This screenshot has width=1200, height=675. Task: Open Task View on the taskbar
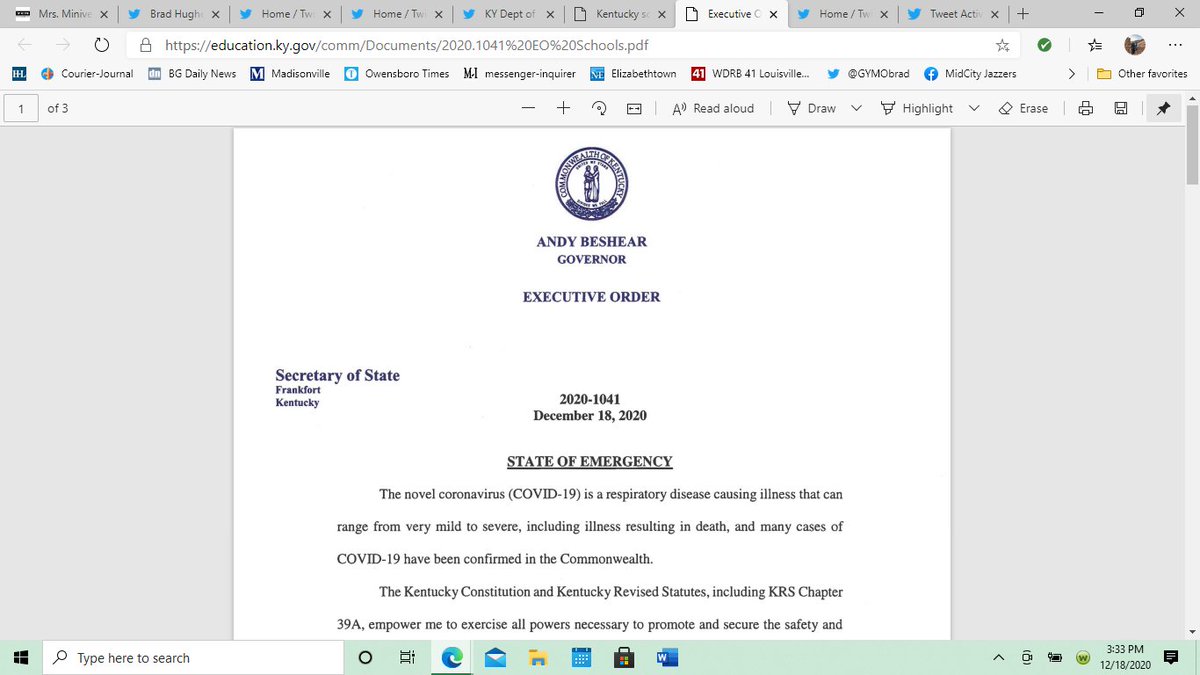[407, 657]
